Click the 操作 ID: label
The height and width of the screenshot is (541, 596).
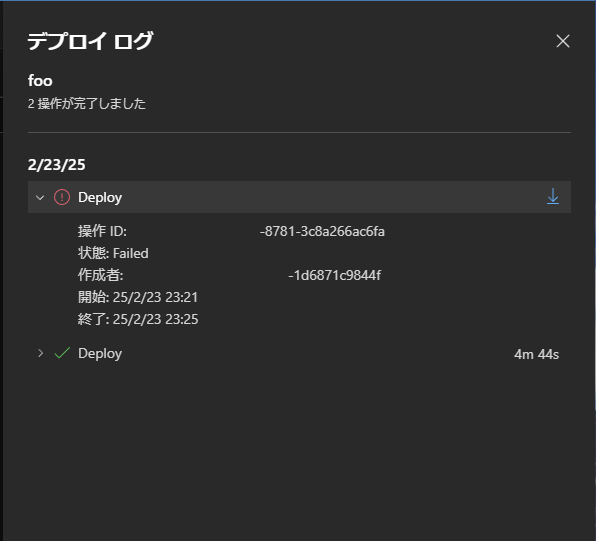pos(102,231)
